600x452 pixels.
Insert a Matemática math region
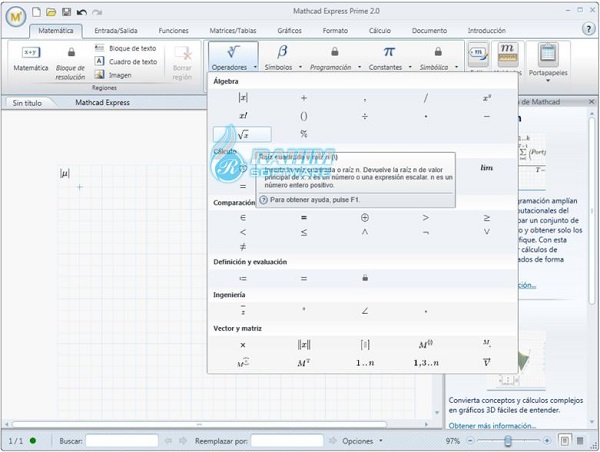tap(31, 59)
